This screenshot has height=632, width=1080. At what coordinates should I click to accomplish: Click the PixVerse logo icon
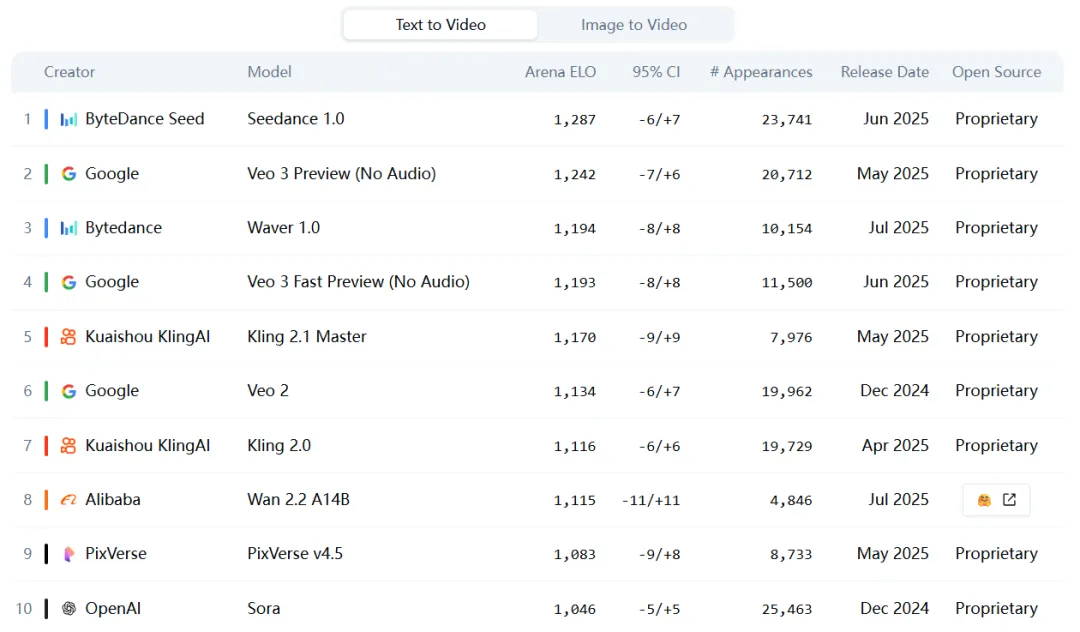(68, 554)
